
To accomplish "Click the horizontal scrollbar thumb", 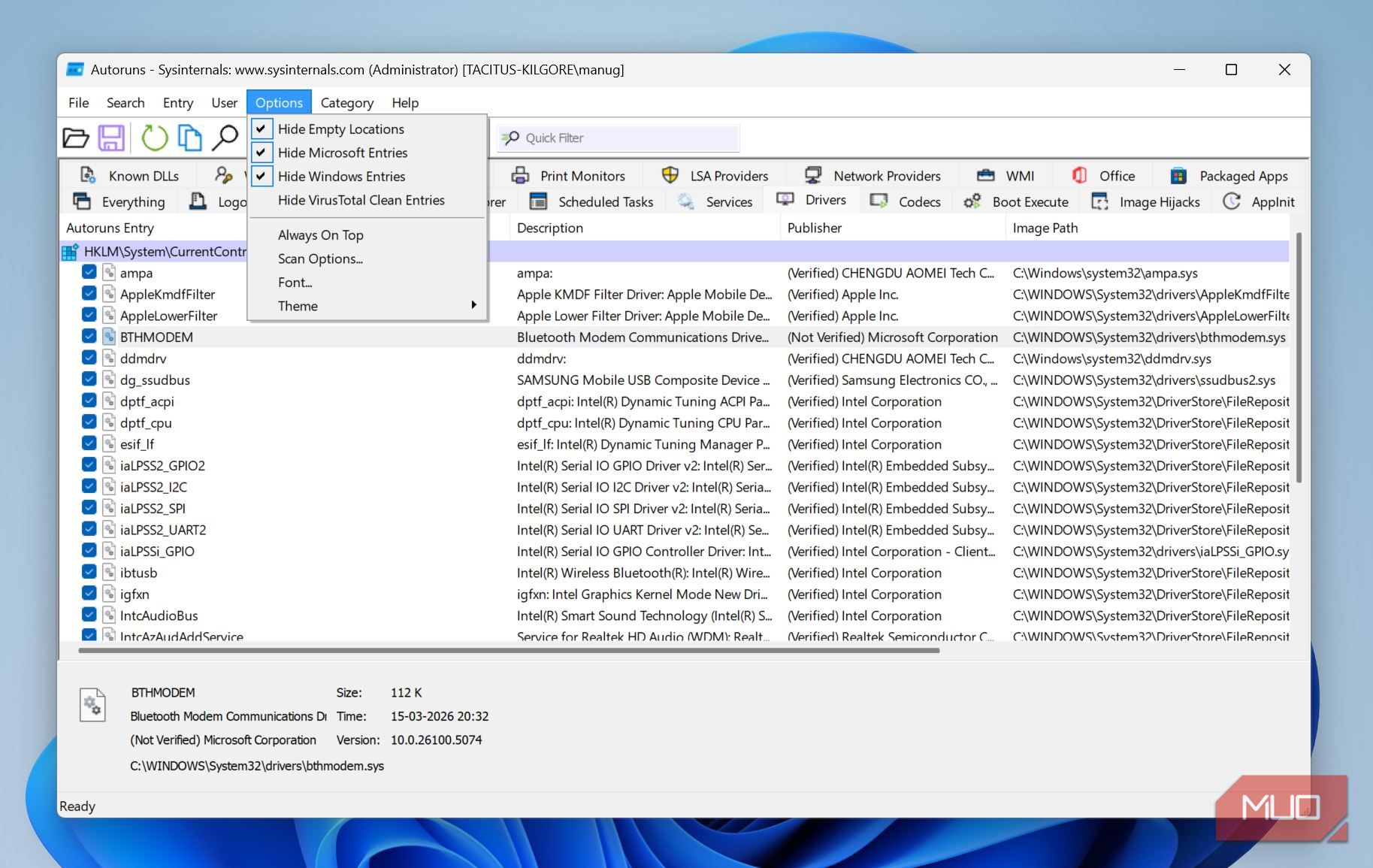I will pyautogui.click(x=509, y=649).
